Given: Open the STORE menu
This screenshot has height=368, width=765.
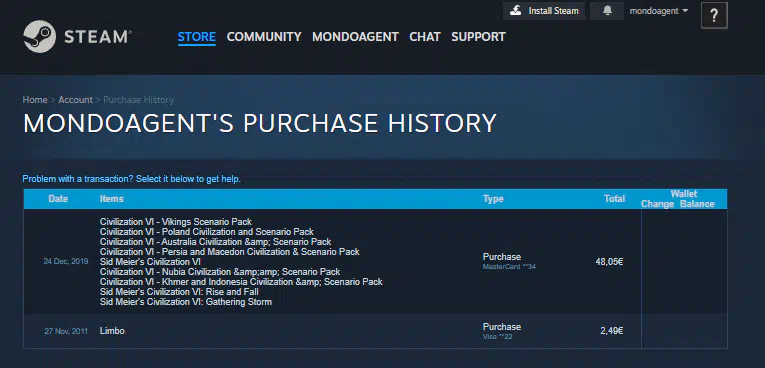Looking at the screenshot, I should point(197,37).
